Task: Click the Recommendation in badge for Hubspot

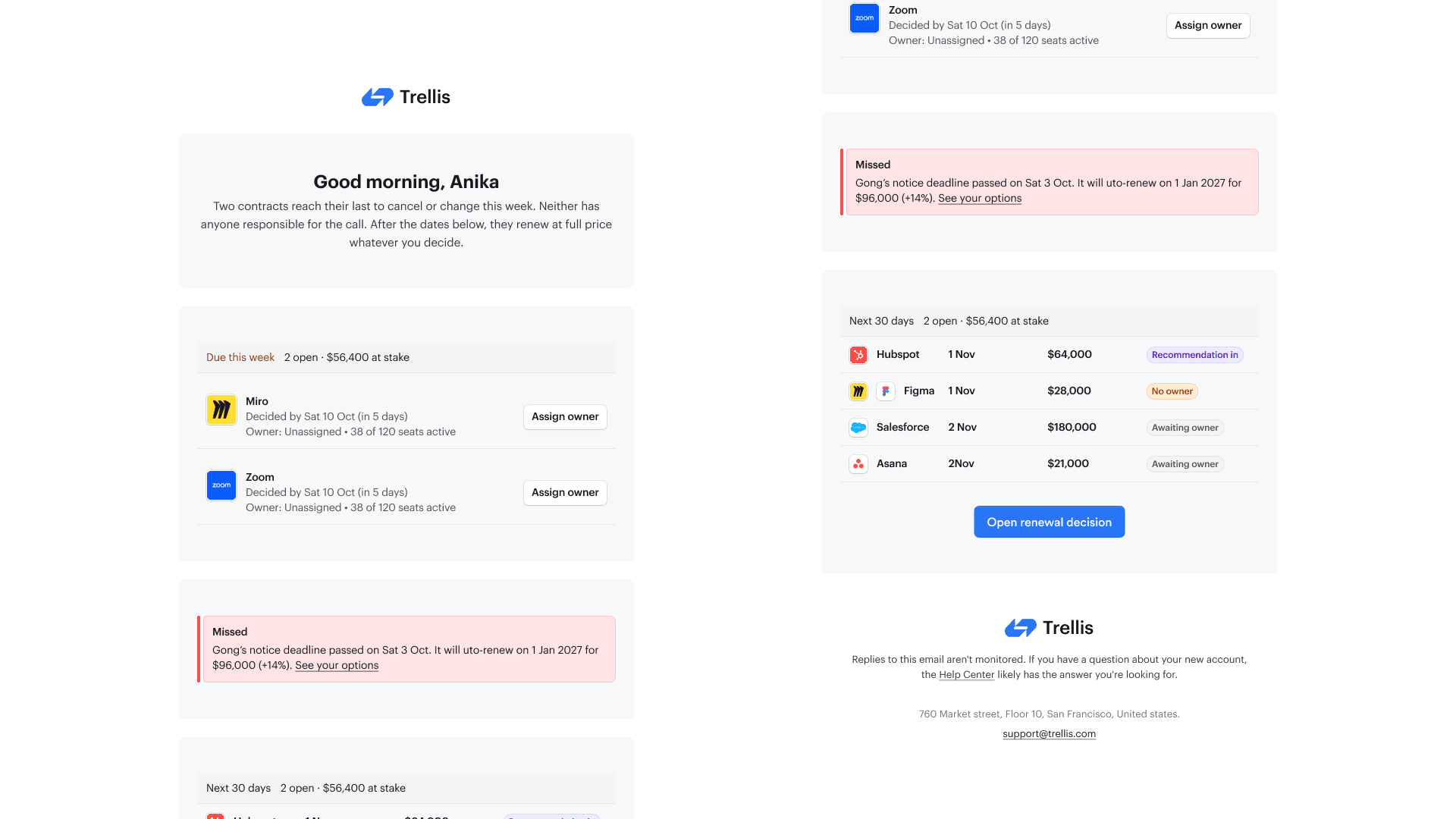Action: click(1194, 355)
